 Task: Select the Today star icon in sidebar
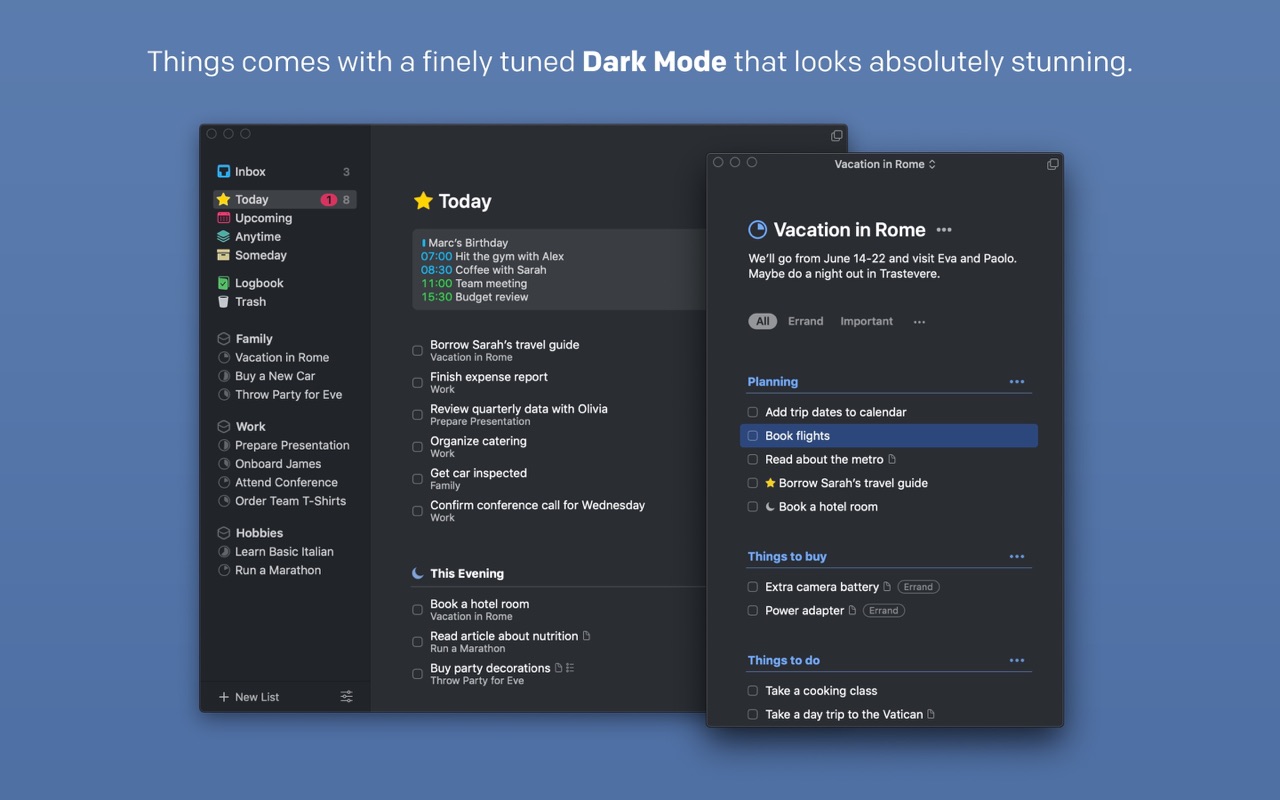pyautogui.click(x=224, y=200)
